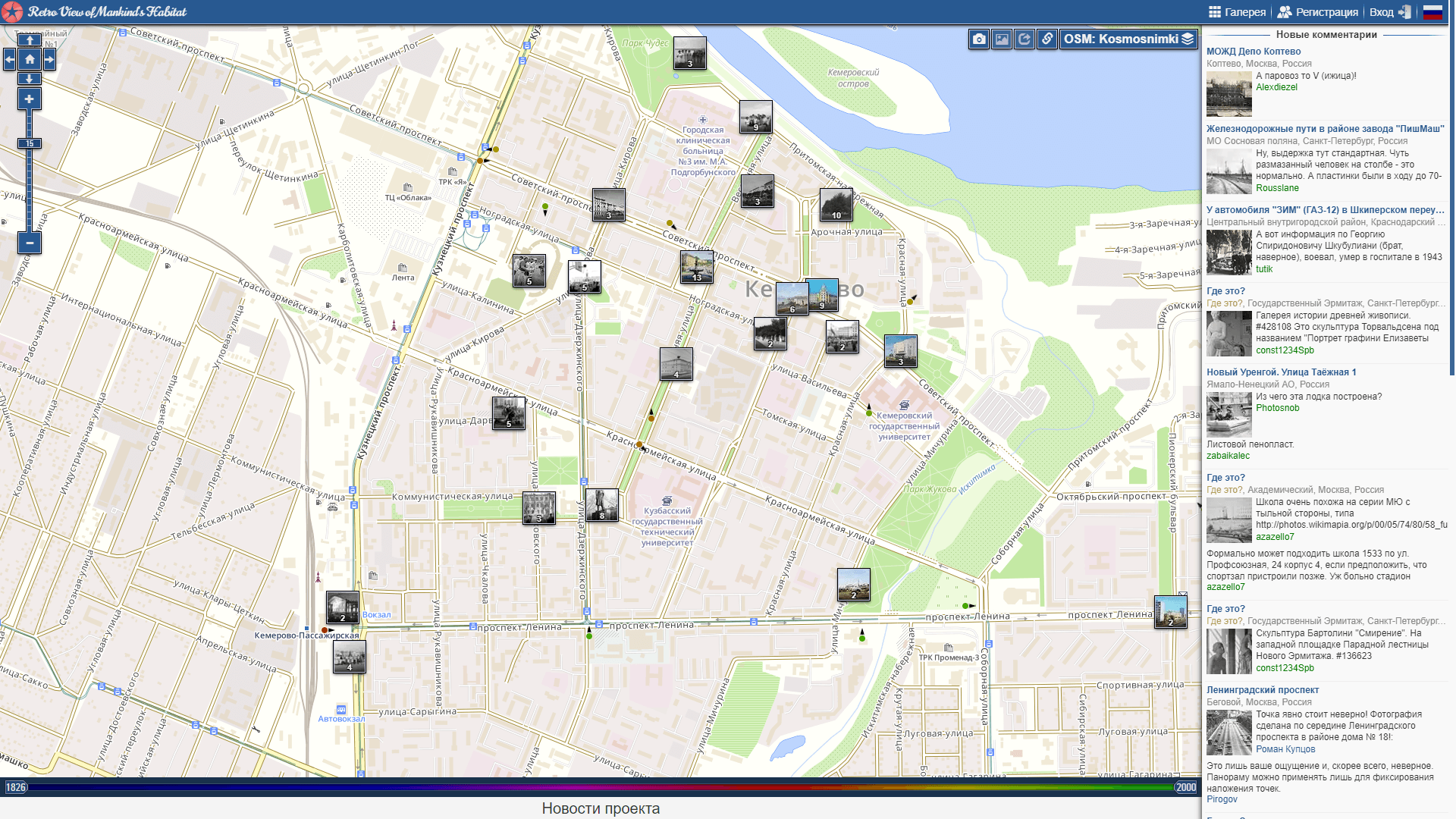Pan map left with arrow button

pyautogui.click(x=9, y=59)
